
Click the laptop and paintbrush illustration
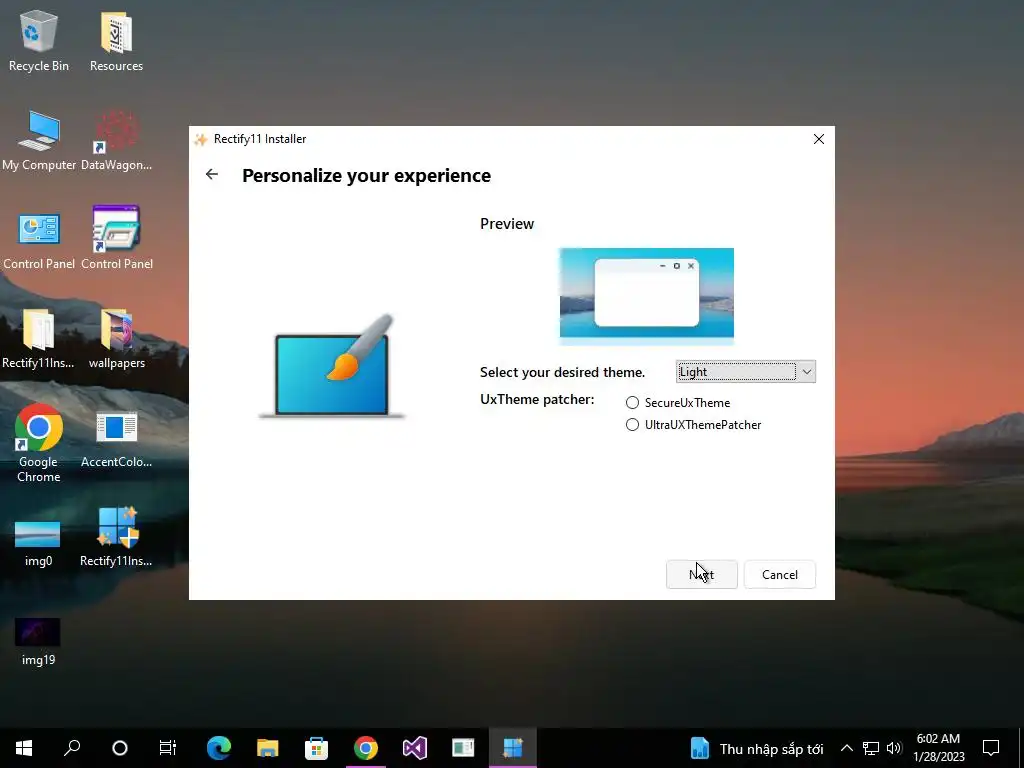[x=332, y=367]
